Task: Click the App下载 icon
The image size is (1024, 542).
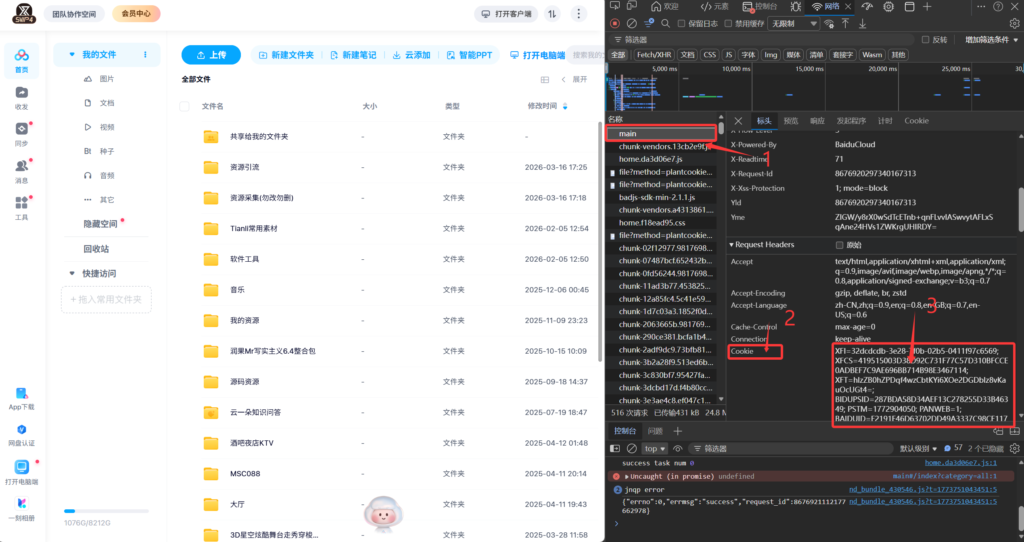Action: pyautogui.click(x=22, y=393)
